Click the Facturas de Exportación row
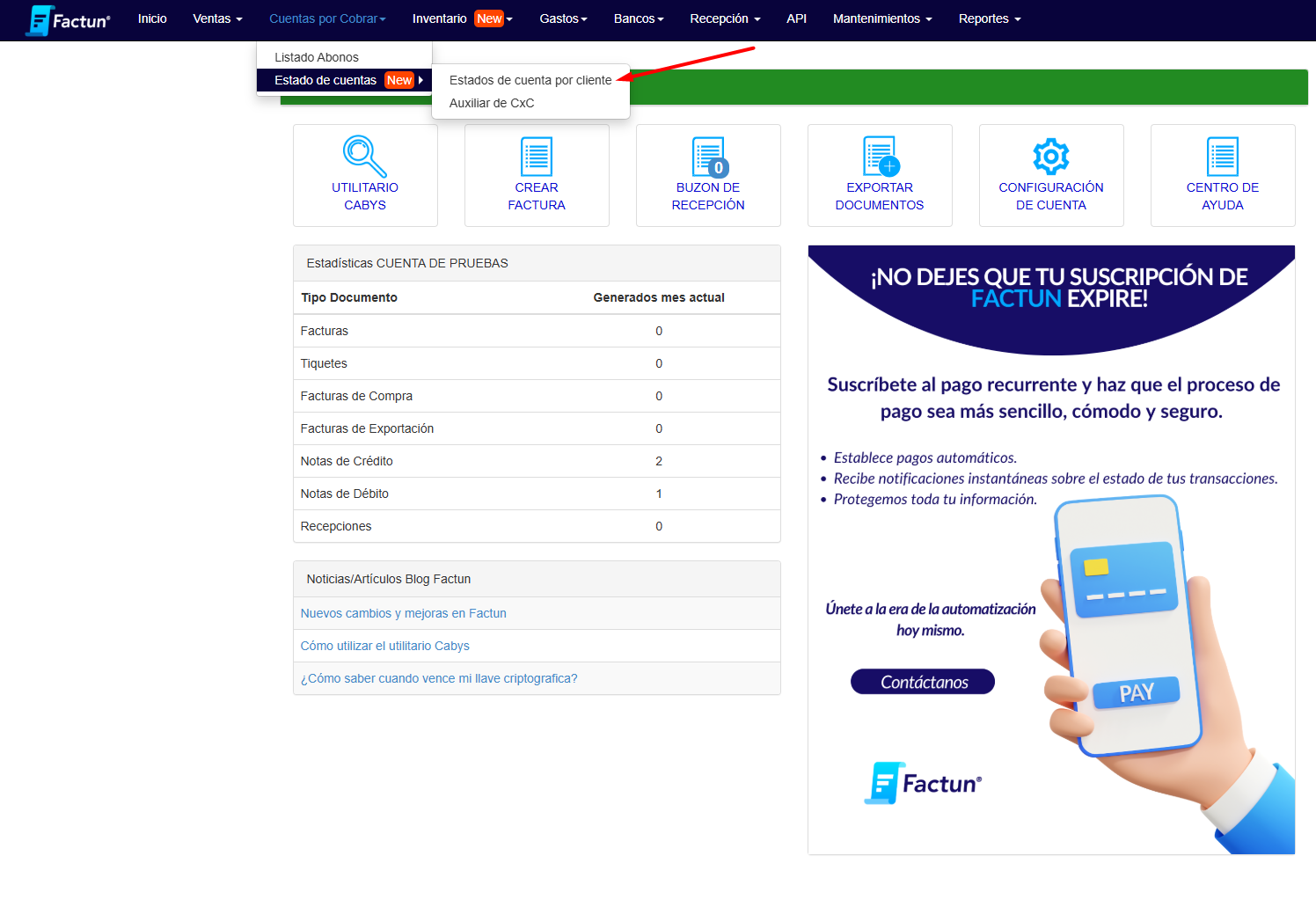This screenshot has height=907, width=1316. click(537, 428)
